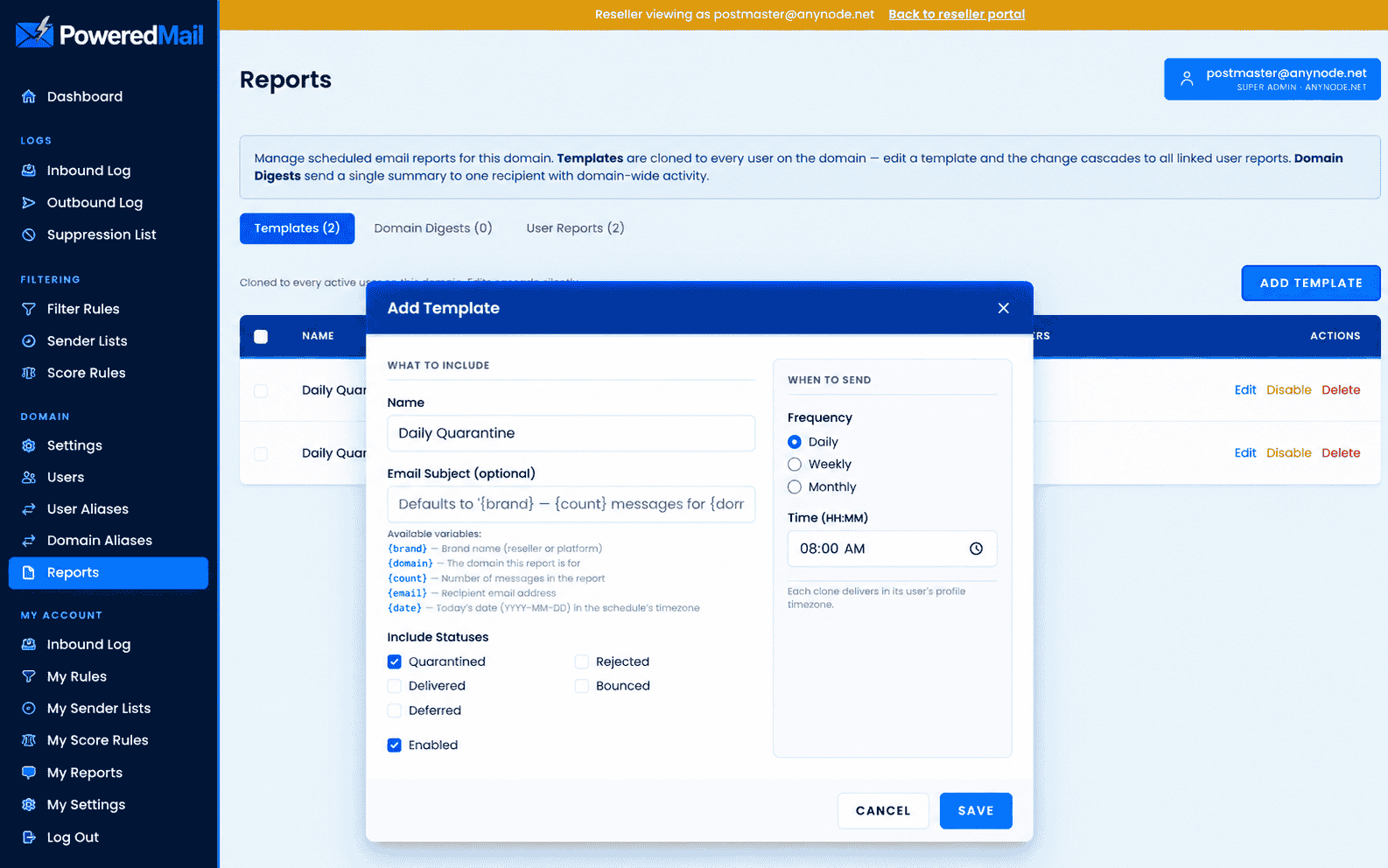Save the new template
Viewport: 1388px width, 868px height.
click(x=976, y=811)
